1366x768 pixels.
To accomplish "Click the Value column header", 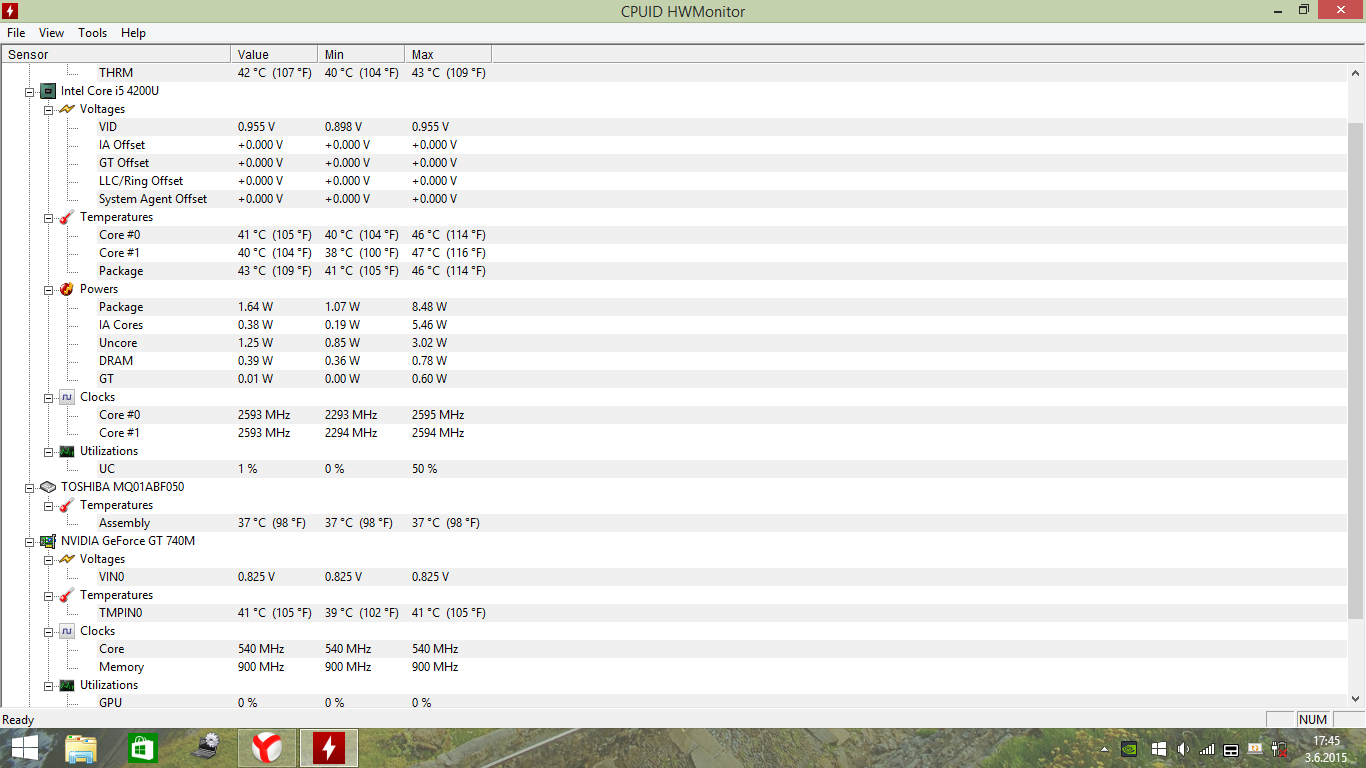I will [274, 54].
